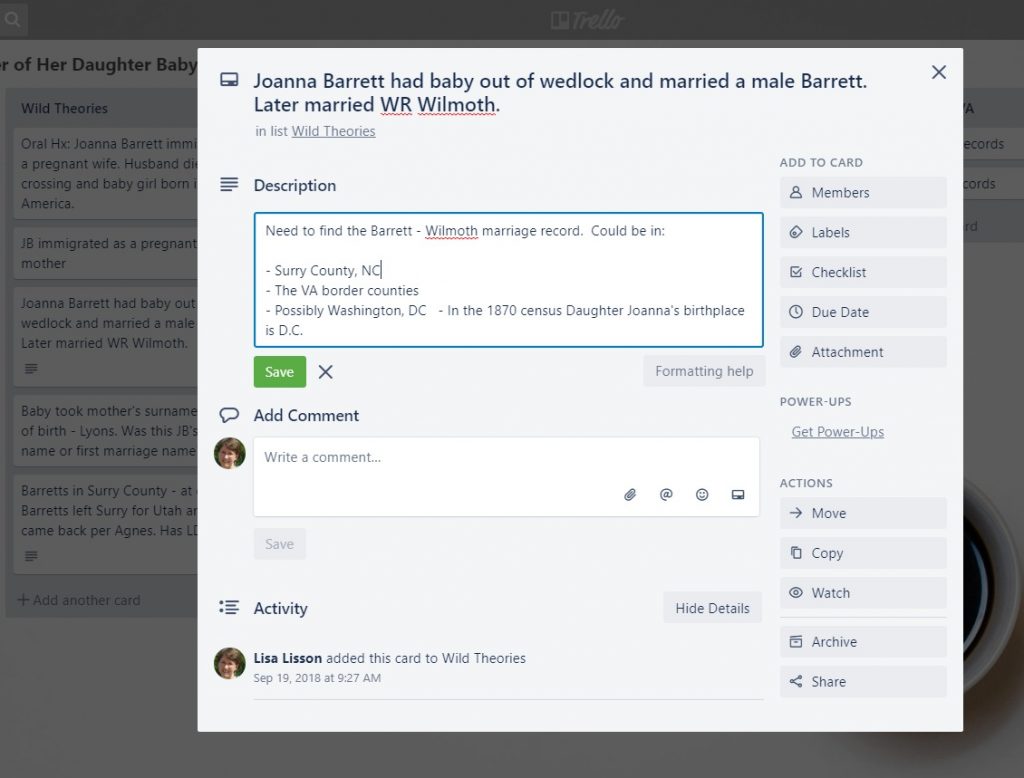This screenshot has height=778, width=1024.
Task: Click the avatar next to activity entry
Action: pyautogui.click(x=230, y=664)
